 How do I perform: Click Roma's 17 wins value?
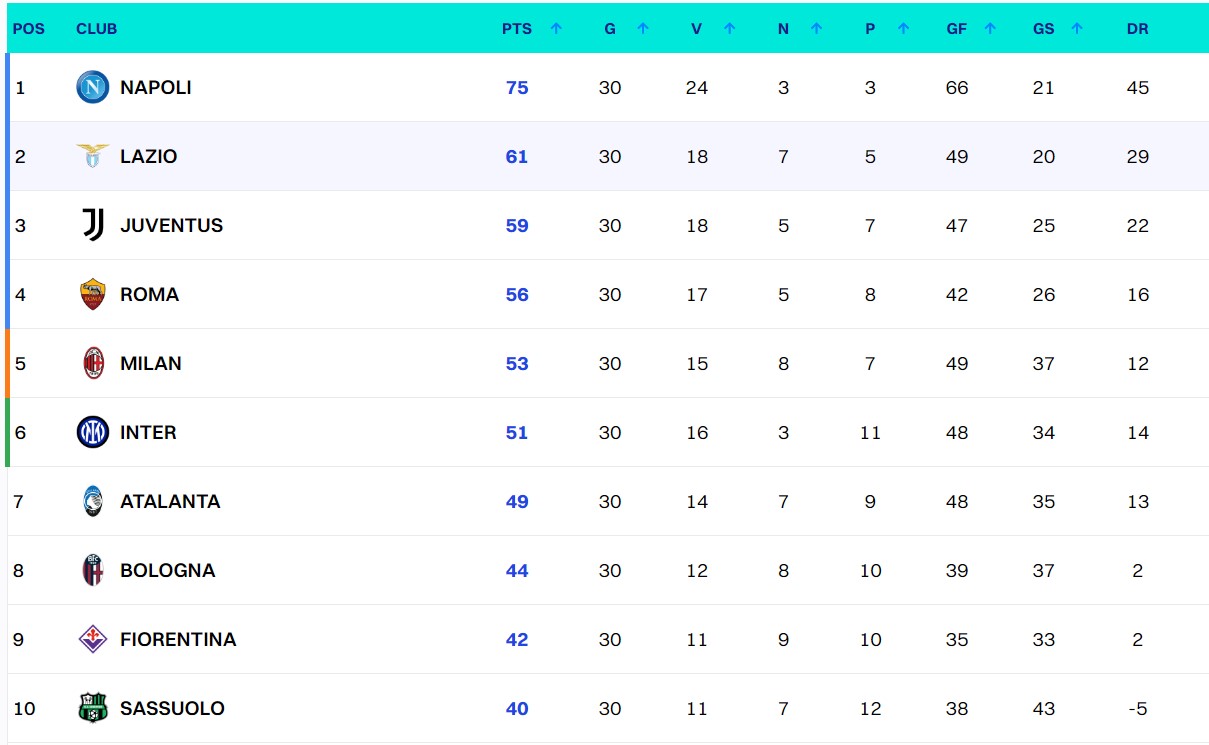pos(697,294)
